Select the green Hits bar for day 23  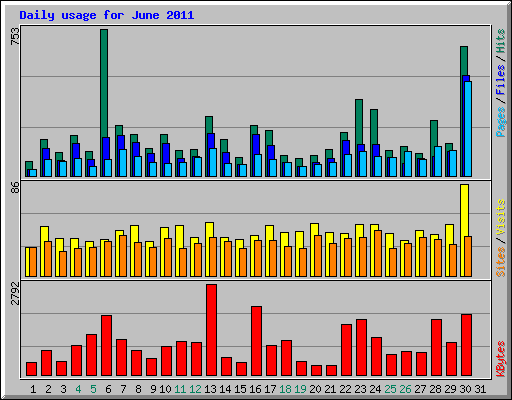coord(359,122)
